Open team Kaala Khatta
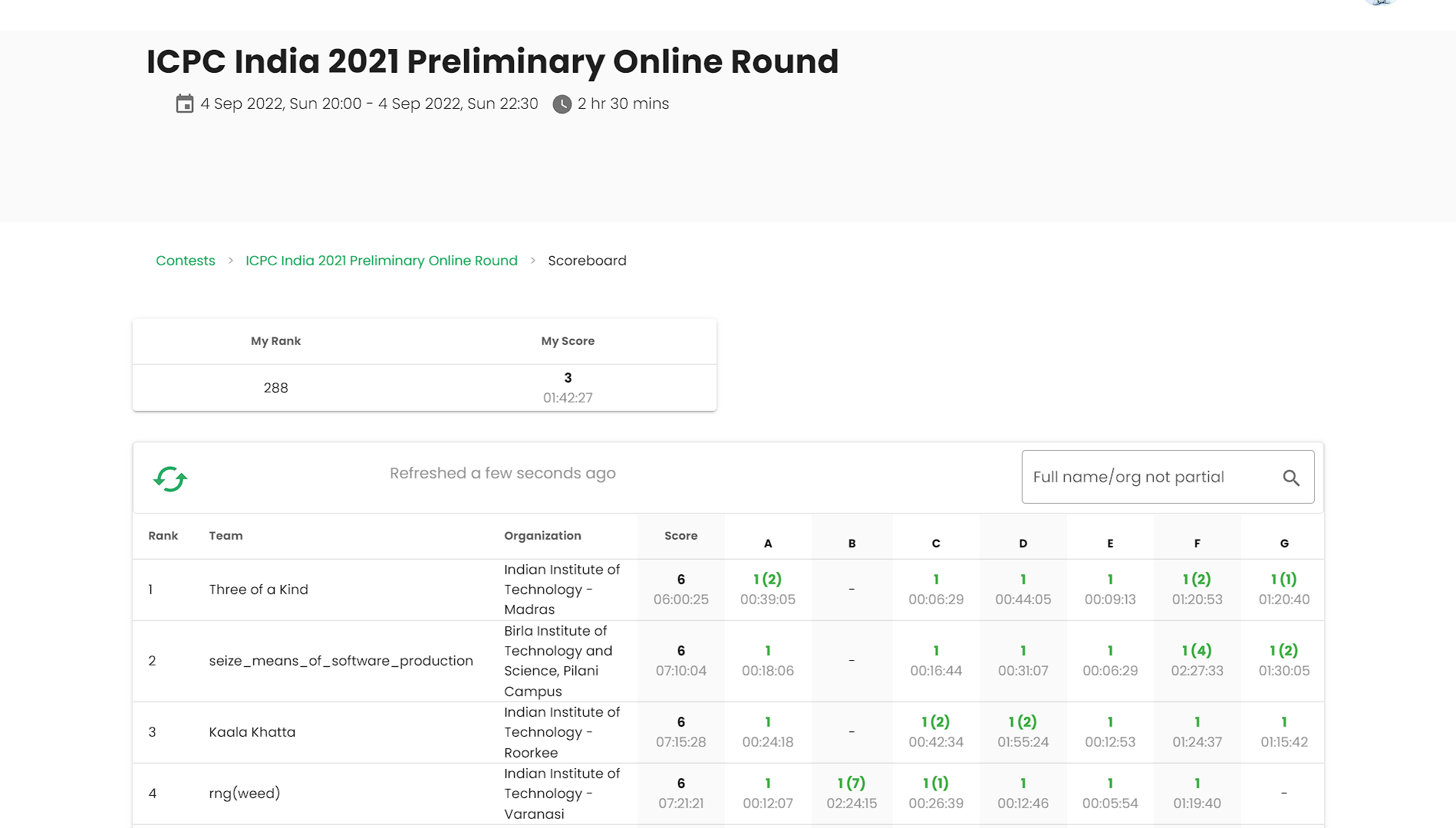 (x=252, y=732)
